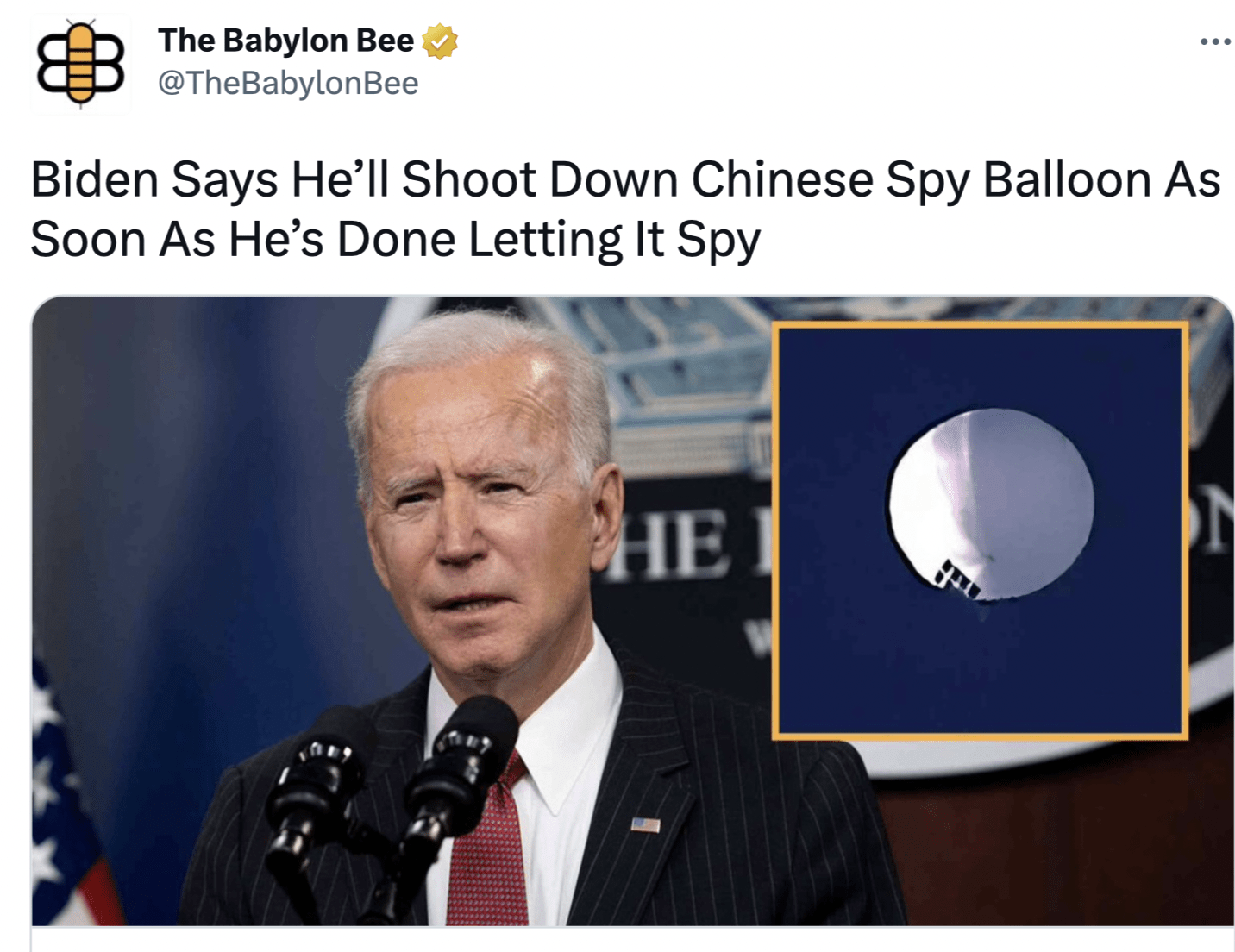Click the word Biden in the headline
Image resolution: width=1235 pixels, height=952 pixels.
pyautogui.click(x=95, y=179)
